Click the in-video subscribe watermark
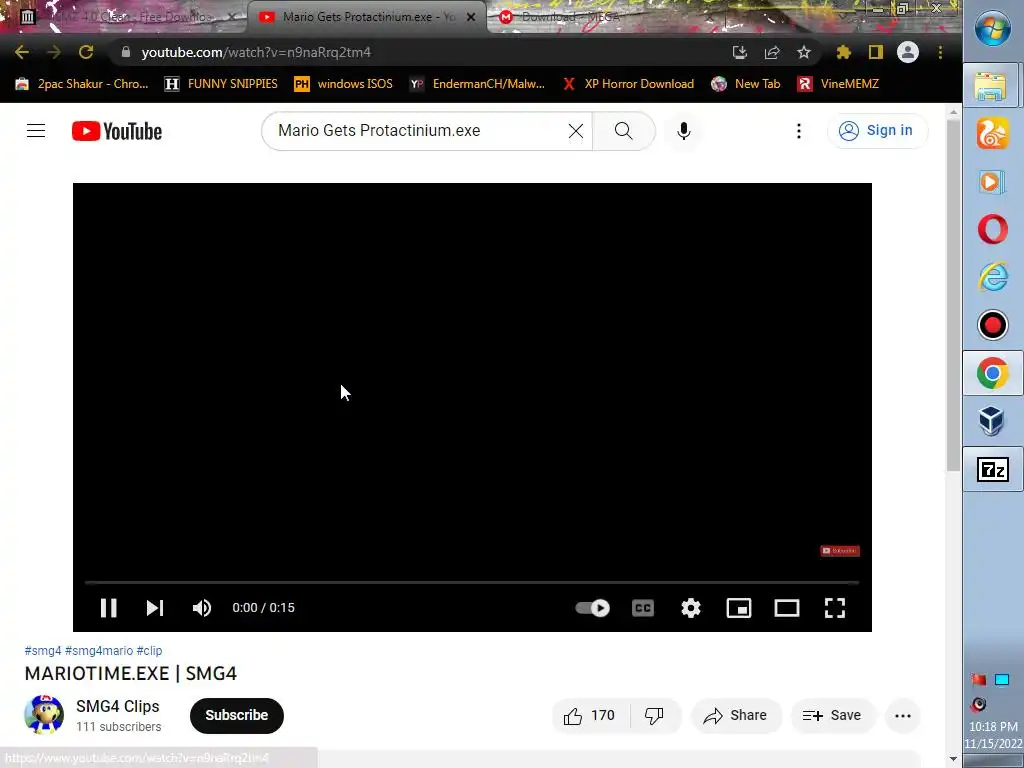1024x768 pixels. (840, 551)
